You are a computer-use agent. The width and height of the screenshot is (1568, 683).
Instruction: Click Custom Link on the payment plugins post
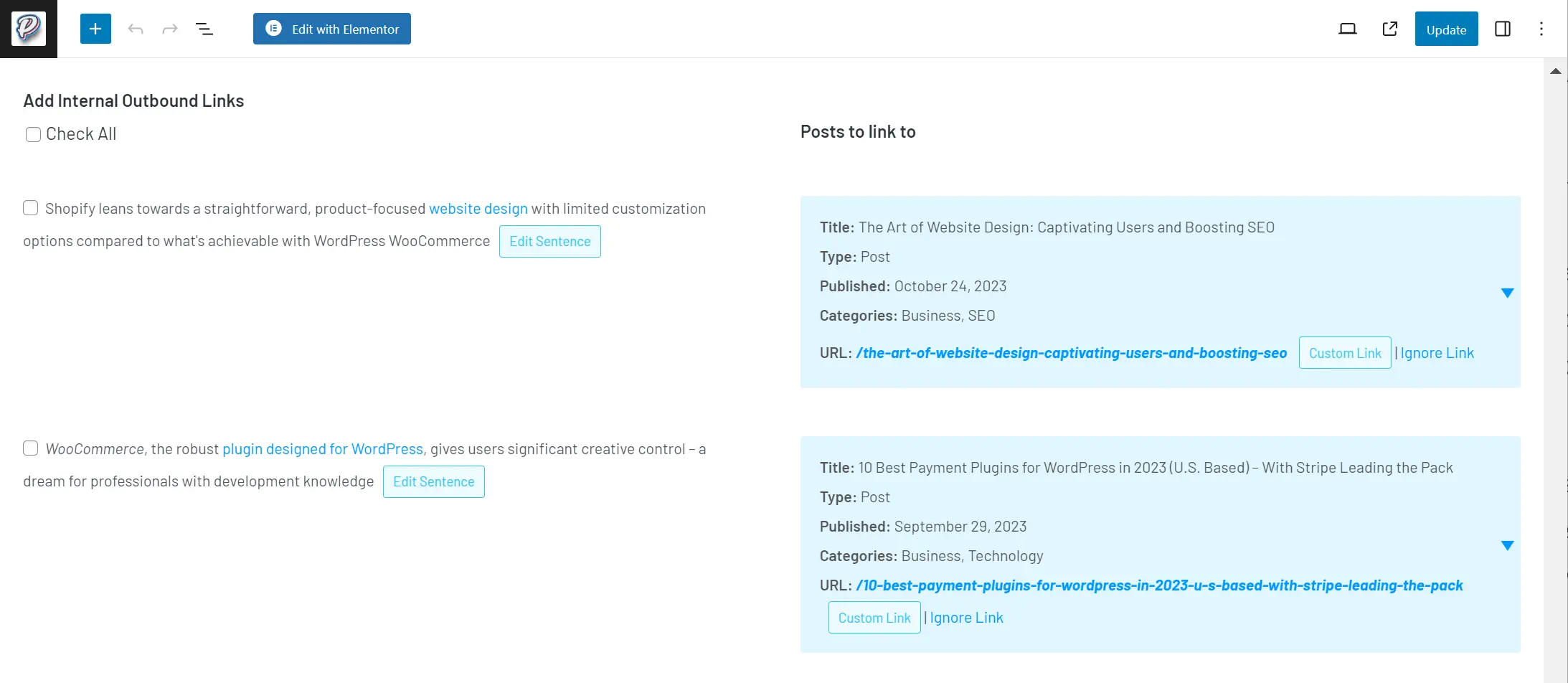click(874, 617)
